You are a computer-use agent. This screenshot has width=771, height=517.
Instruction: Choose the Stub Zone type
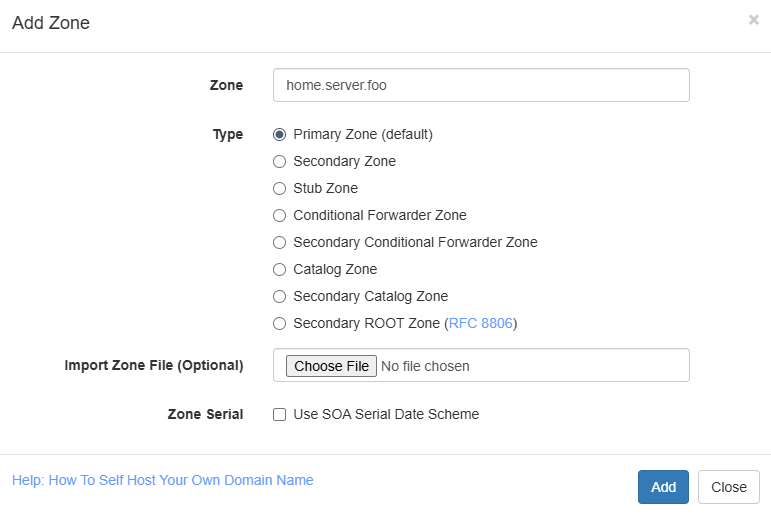pos(280,188)
